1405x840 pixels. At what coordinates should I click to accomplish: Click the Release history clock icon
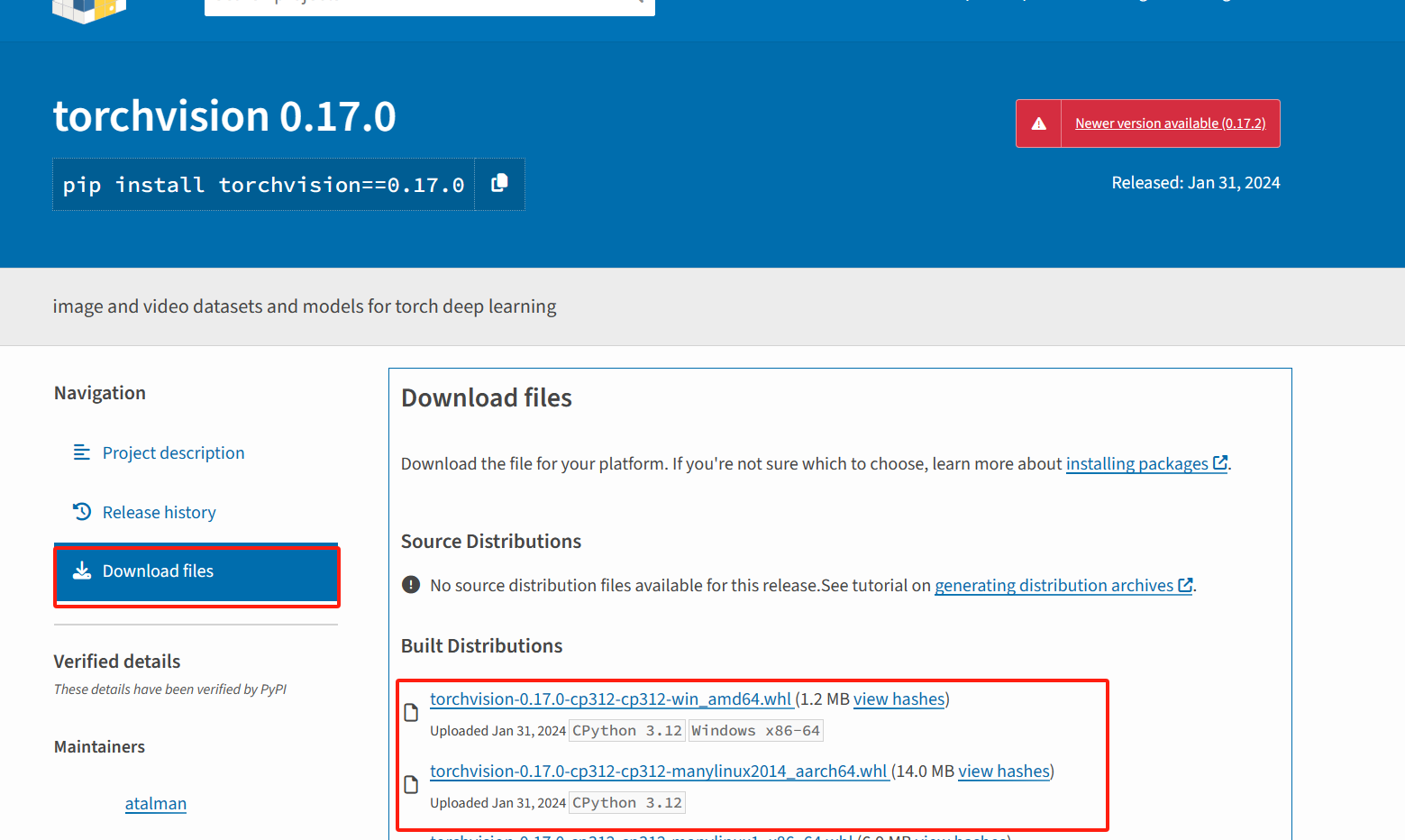click(82, 512)
